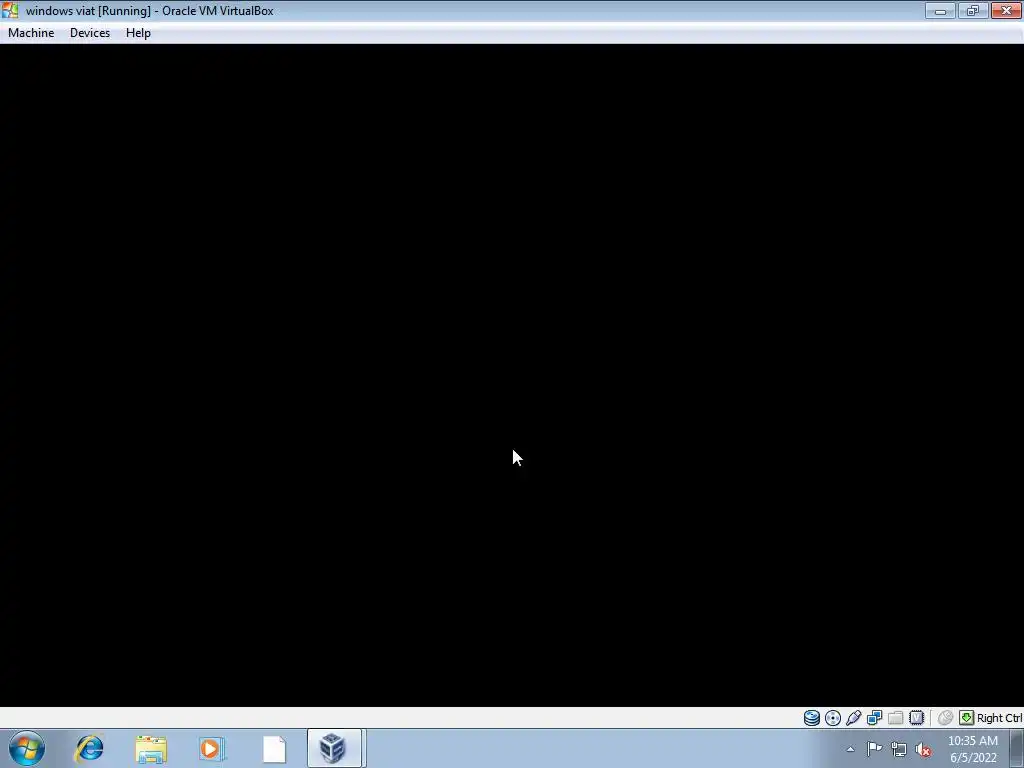Viewport: 1024px width, 768px height.
Task: Launch Windows Media Player from taskbar
Action: tap(212, 748)
